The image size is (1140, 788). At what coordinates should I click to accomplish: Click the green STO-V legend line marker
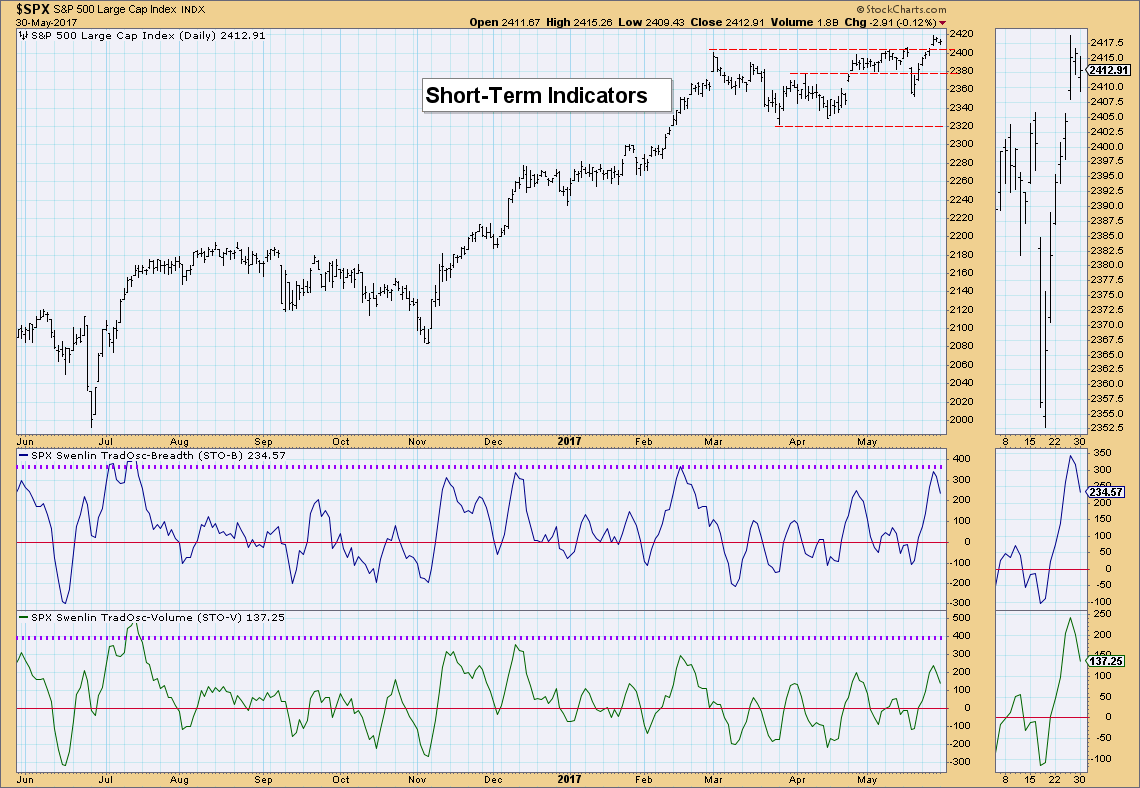click(x=24, y=617)
